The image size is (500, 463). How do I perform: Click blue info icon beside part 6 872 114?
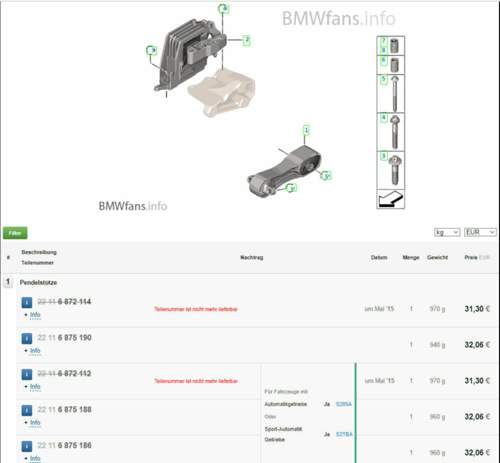[27, 302]
